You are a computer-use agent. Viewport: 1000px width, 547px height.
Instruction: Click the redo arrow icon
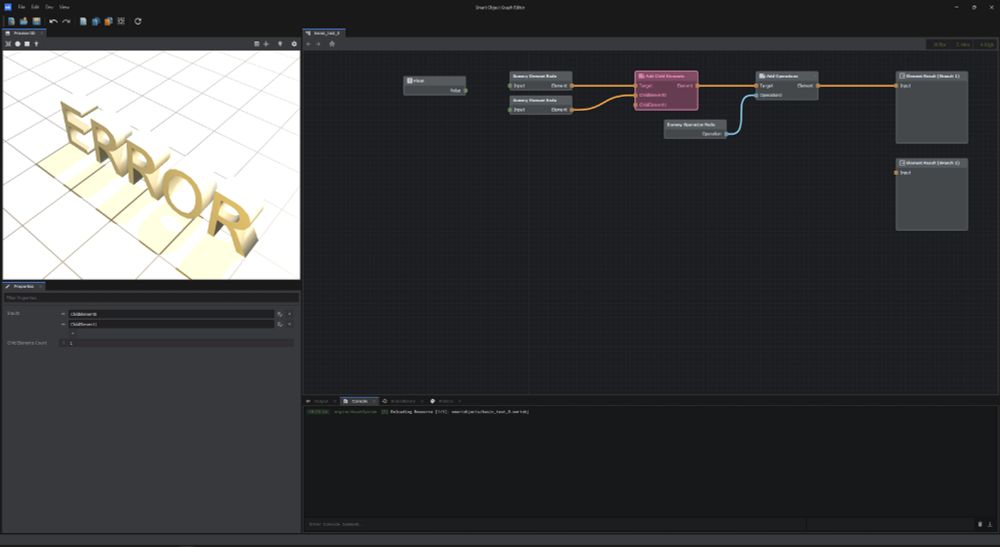pos(66,21)
